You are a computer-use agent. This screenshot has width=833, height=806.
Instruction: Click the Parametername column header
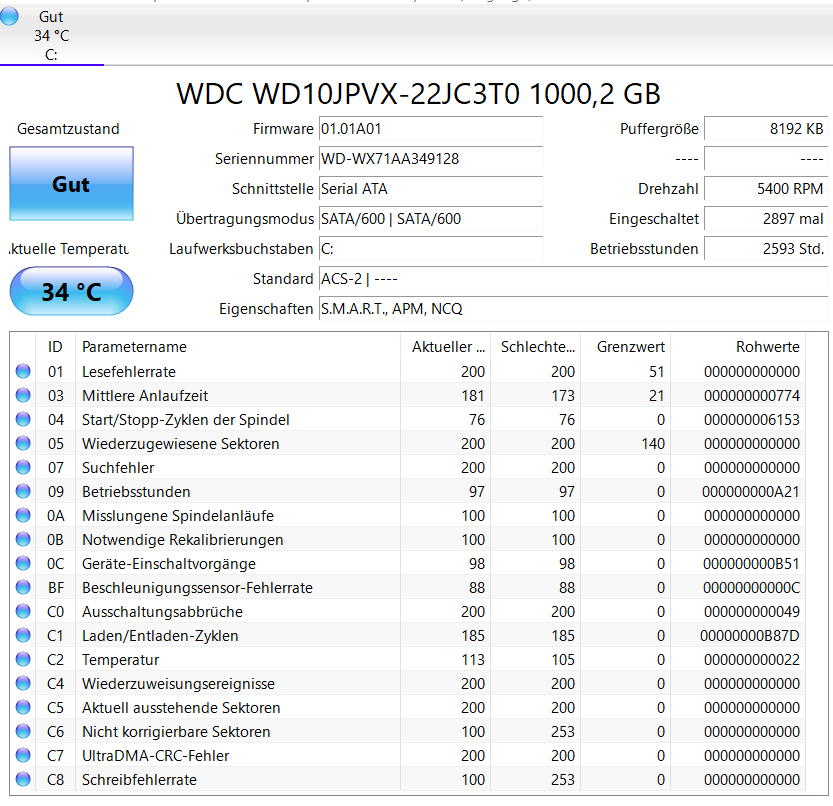pyautogui.click(x=237, y=347)
